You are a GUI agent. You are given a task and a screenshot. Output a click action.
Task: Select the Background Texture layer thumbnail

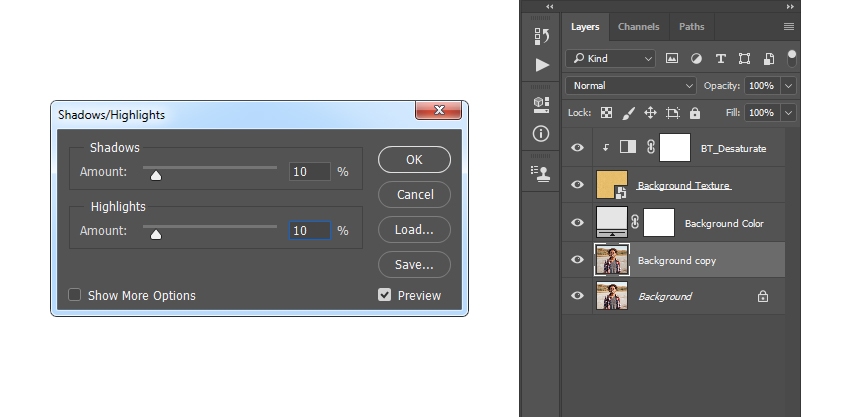click(x=612, y=184)
